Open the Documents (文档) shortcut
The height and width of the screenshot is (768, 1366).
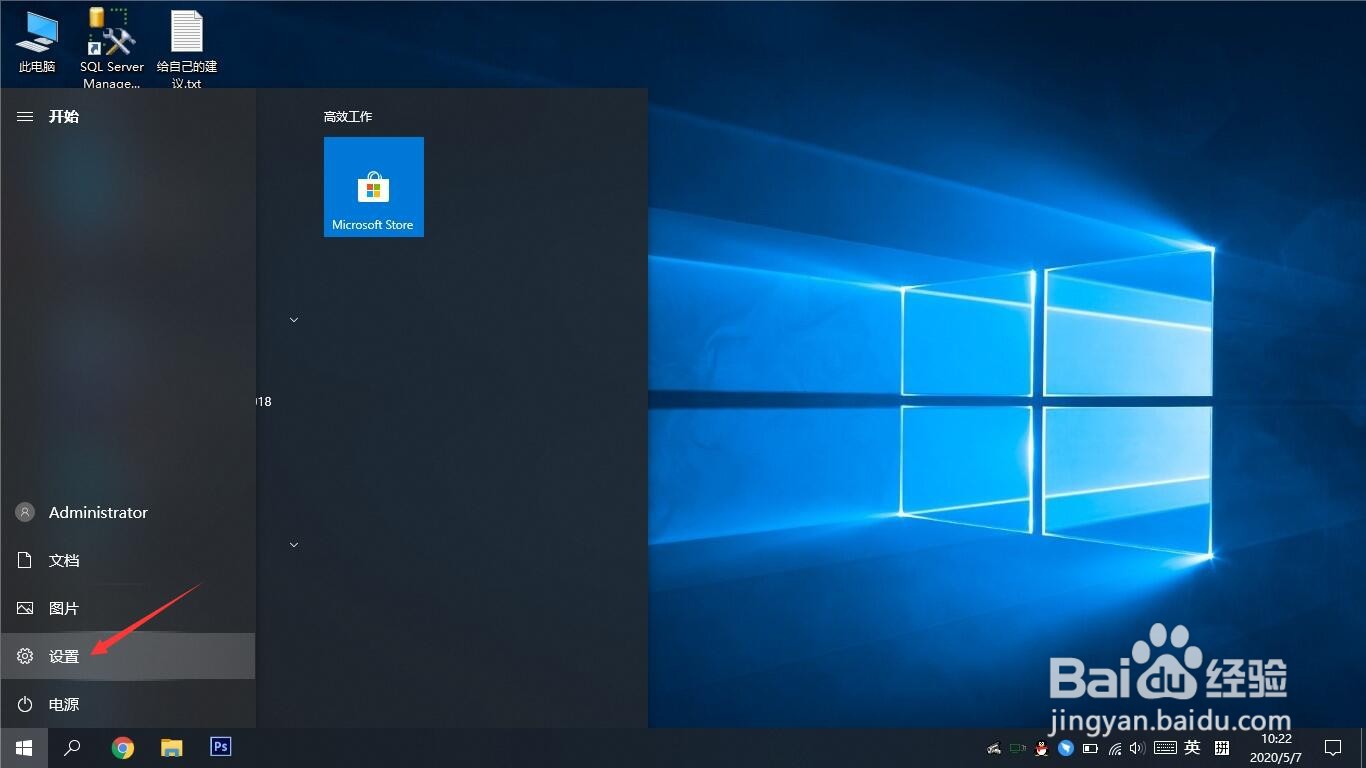click(128, 560)
